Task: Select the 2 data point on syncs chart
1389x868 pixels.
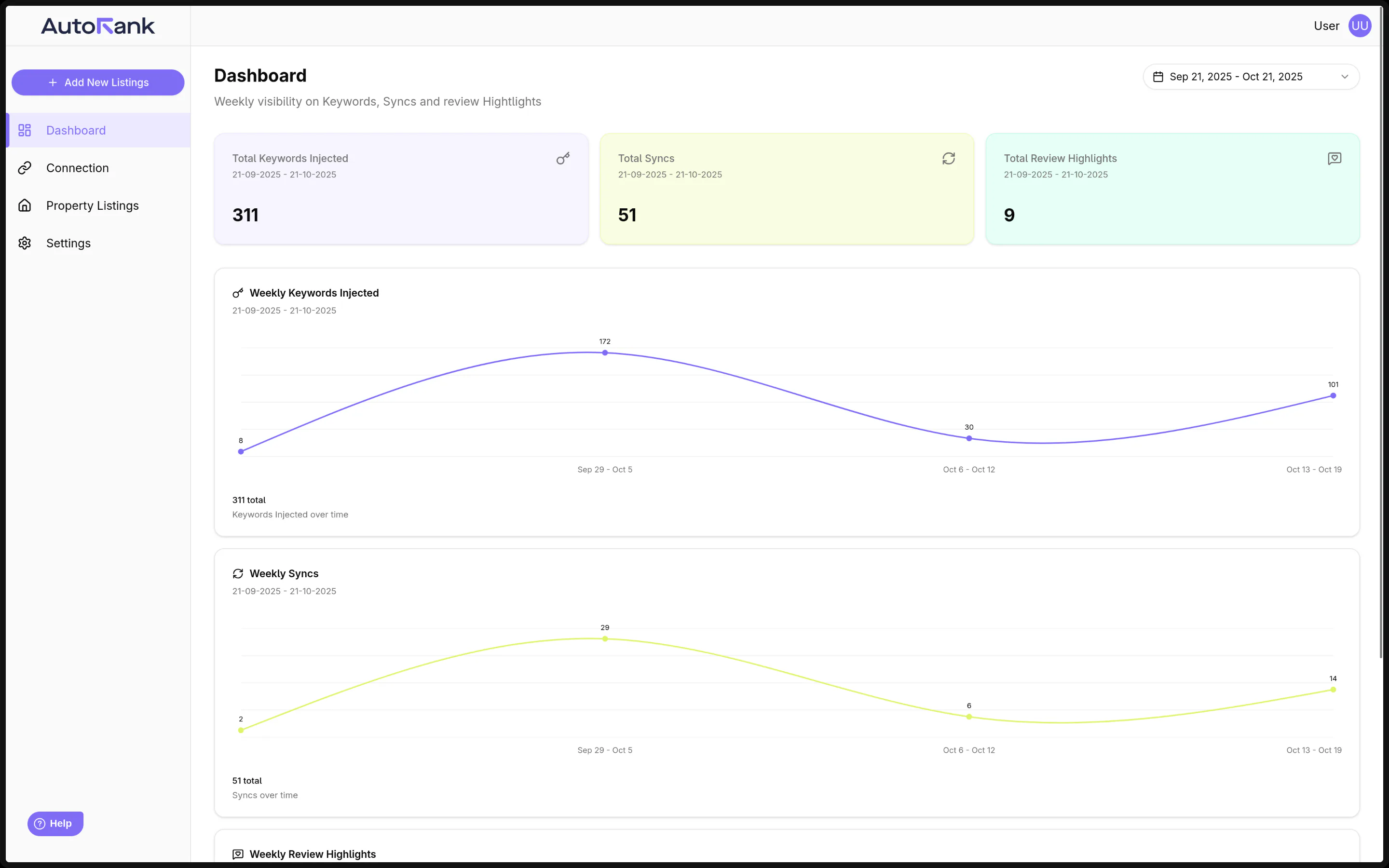Action: pyautogui.click(x=241, y=730)
